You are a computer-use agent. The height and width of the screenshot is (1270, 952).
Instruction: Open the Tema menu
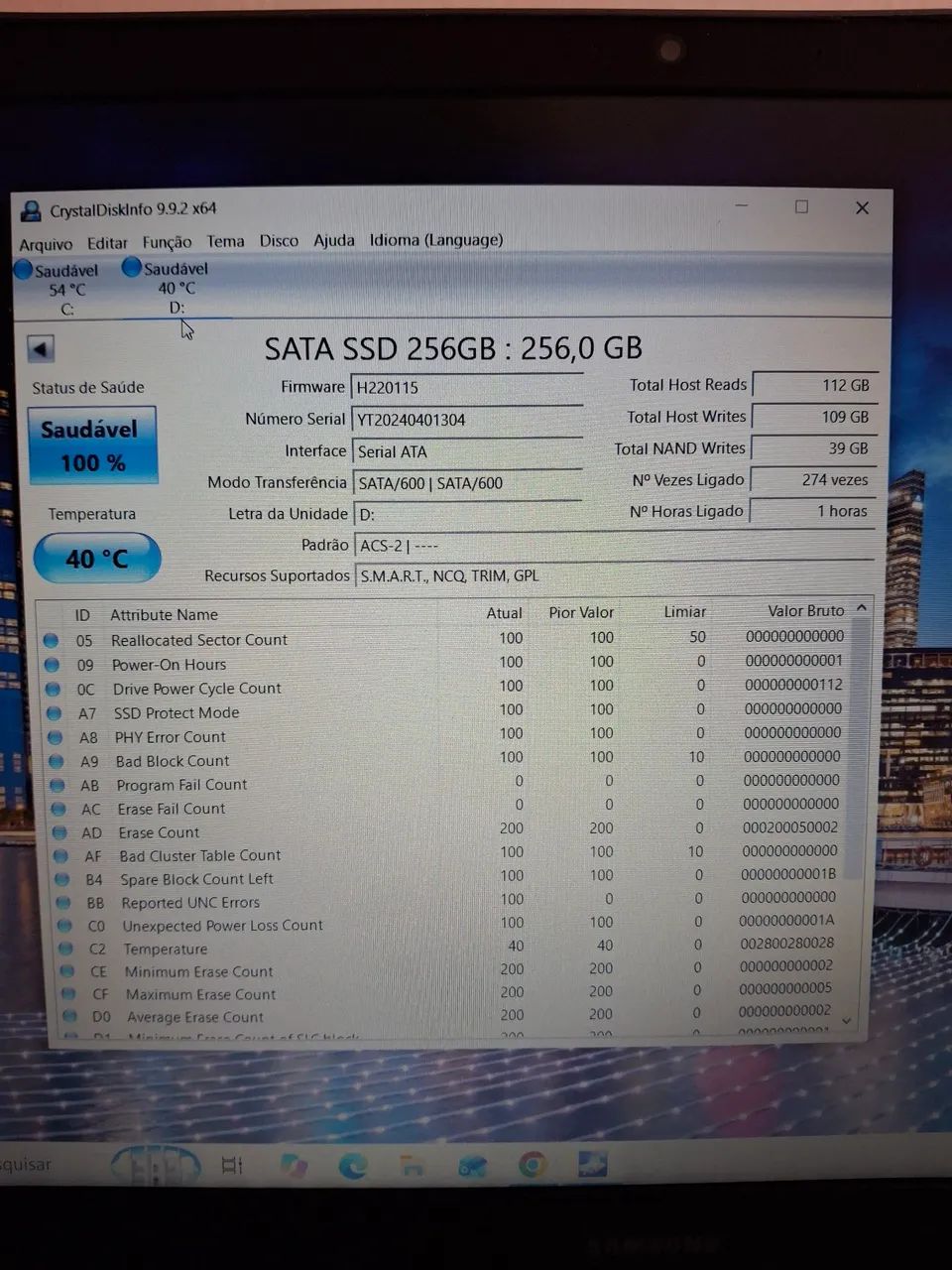click(x=225, y=241)
